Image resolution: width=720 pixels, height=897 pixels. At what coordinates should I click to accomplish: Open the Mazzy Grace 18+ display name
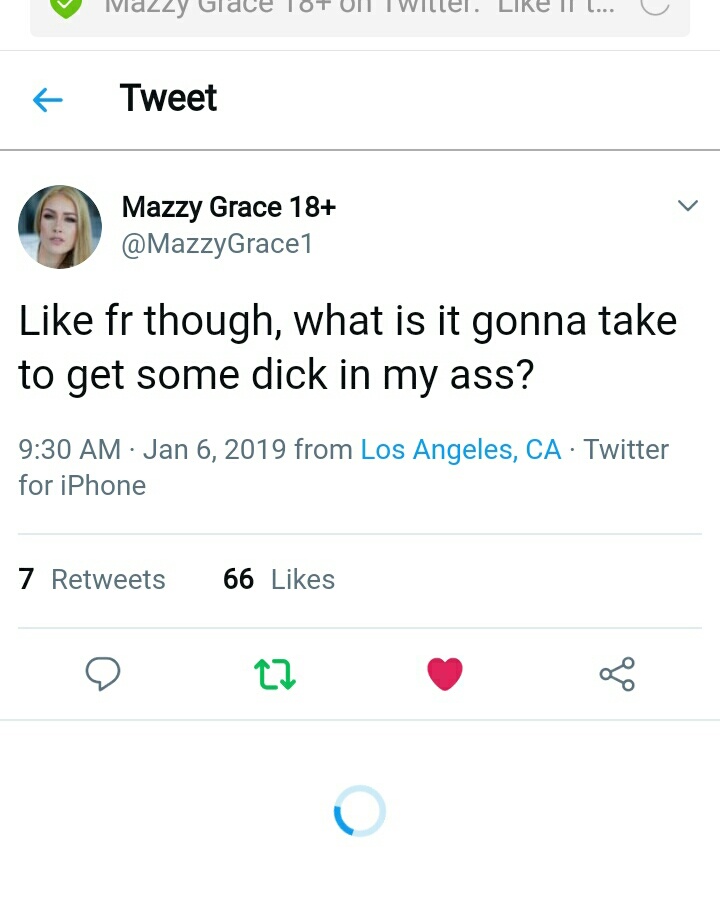pyautogui.click(x=228, y=207)
